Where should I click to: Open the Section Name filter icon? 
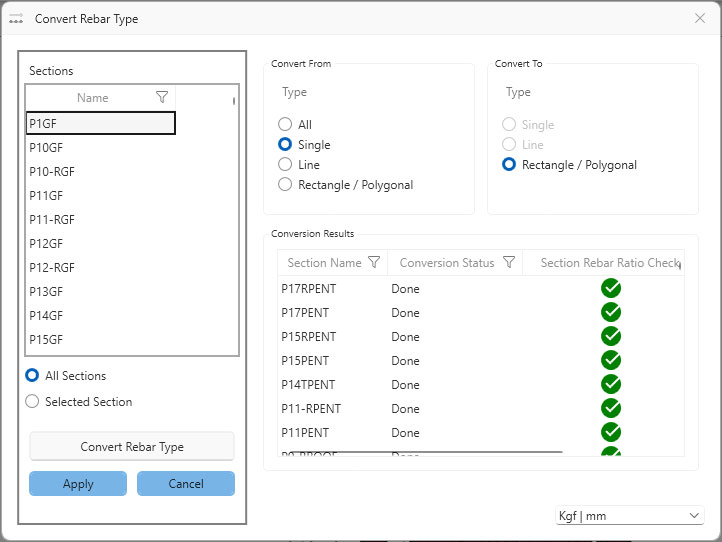tap(374, 263)
